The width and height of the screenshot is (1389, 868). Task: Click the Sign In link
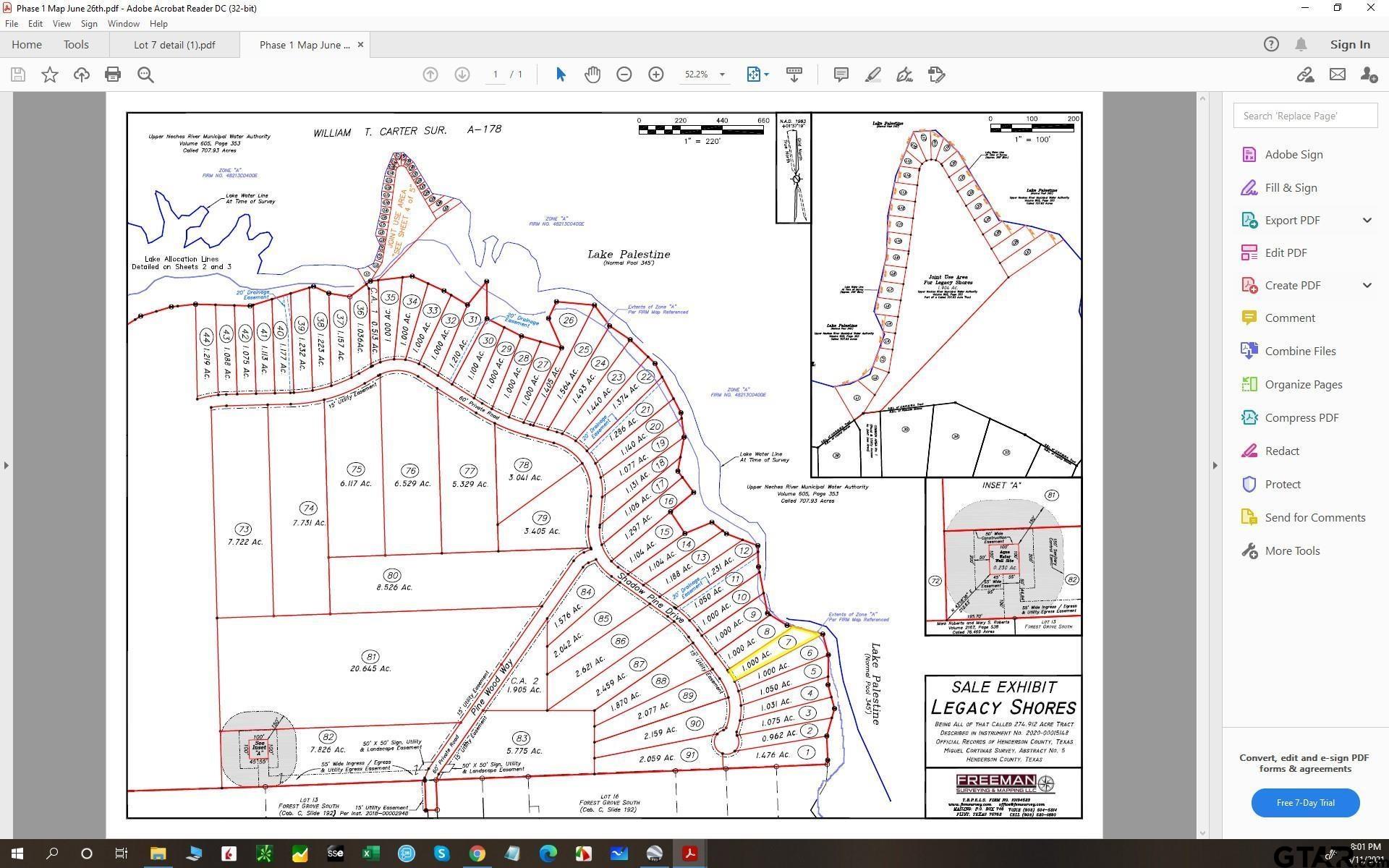point(1350,44)
